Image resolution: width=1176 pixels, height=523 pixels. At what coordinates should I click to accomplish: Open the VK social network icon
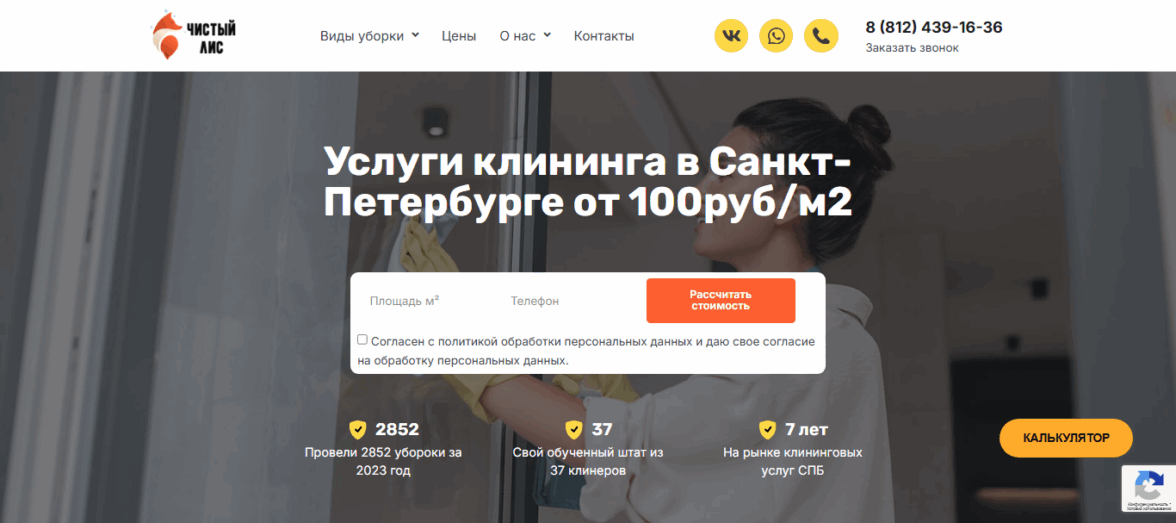click(x=731, y=36)
